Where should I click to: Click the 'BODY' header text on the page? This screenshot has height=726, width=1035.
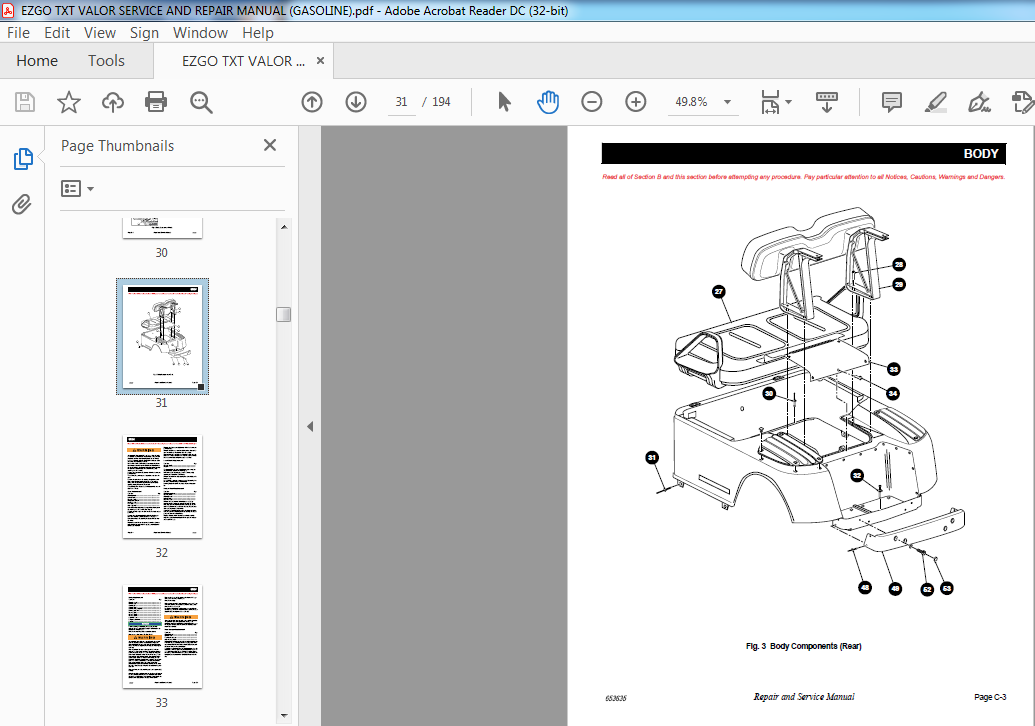coord(980,154)
